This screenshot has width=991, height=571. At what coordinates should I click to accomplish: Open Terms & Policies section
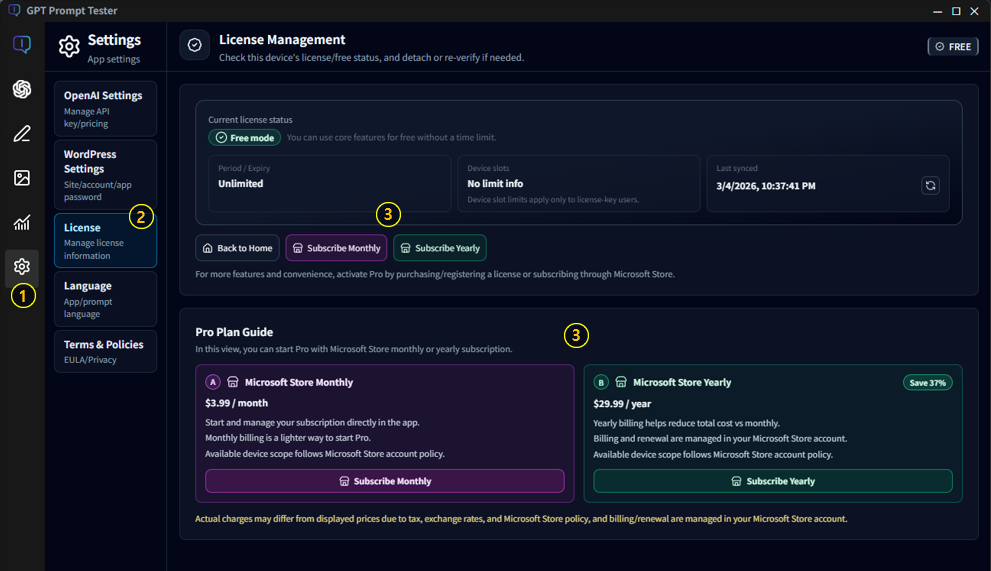pos(105,351)
